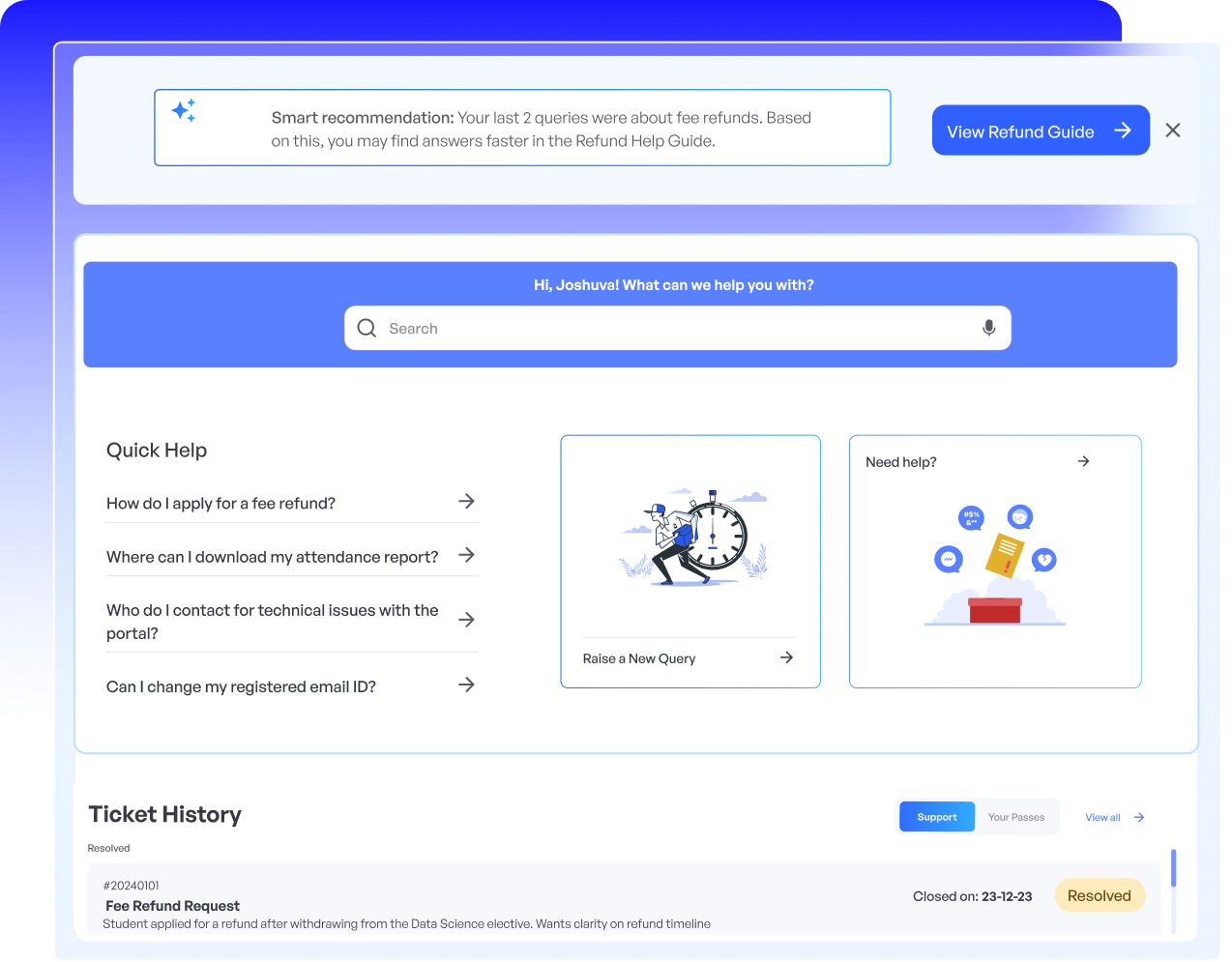Open View all tickets link
The image size is (1232, 962).
click(x=1113, y=817)
